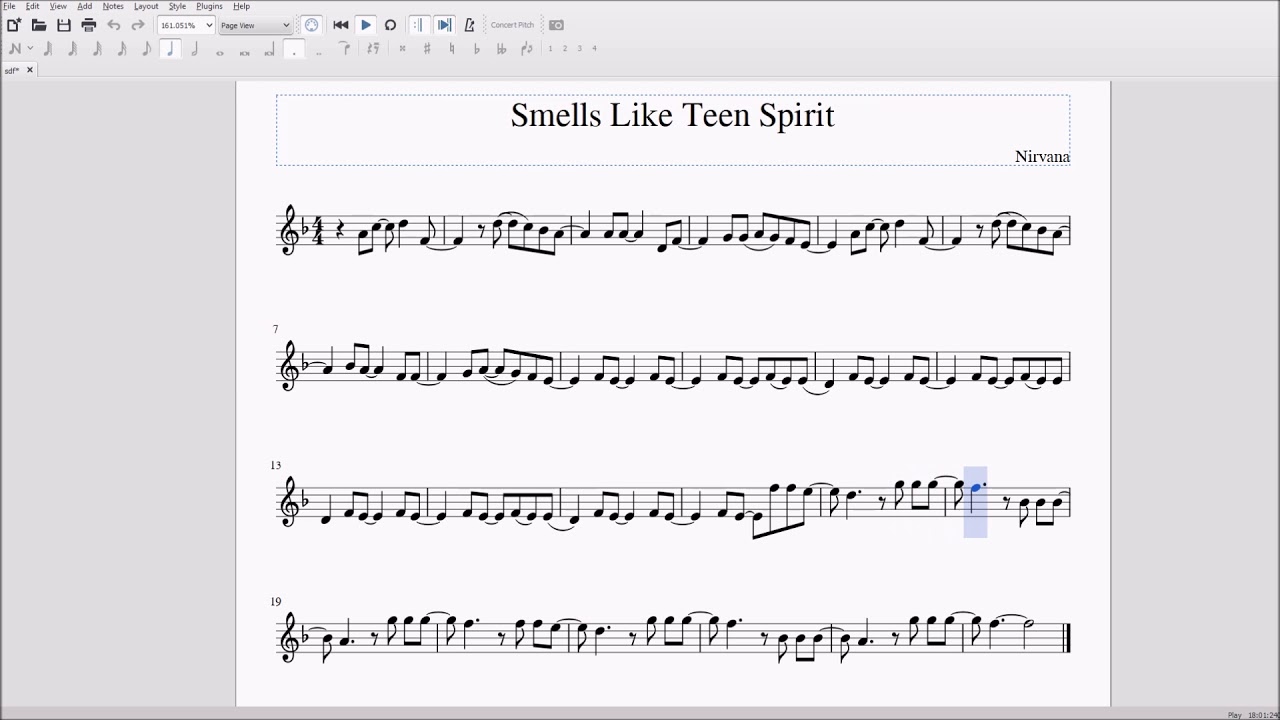The image size is (1280, 720).
Task: Switch to the sdf* score tab
Action: point(12,70)
